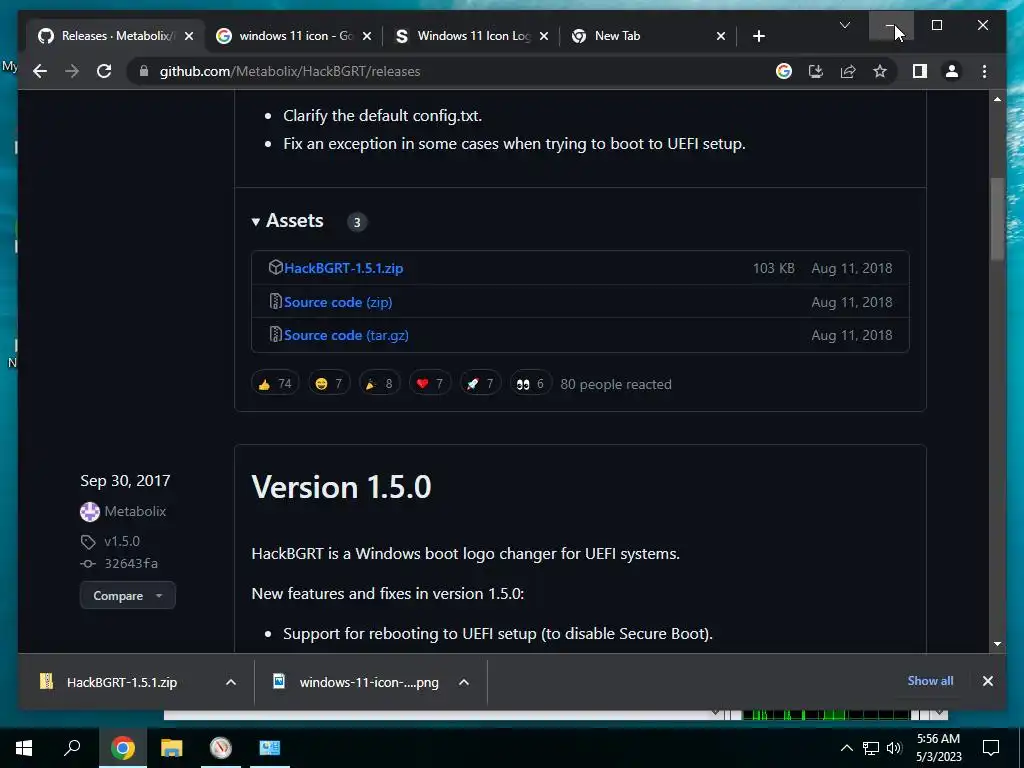The height and width of the screenshot is (768, 1024).
Task: Open the notification center icon
Action: pyautogui.click(x=991, y=748)
